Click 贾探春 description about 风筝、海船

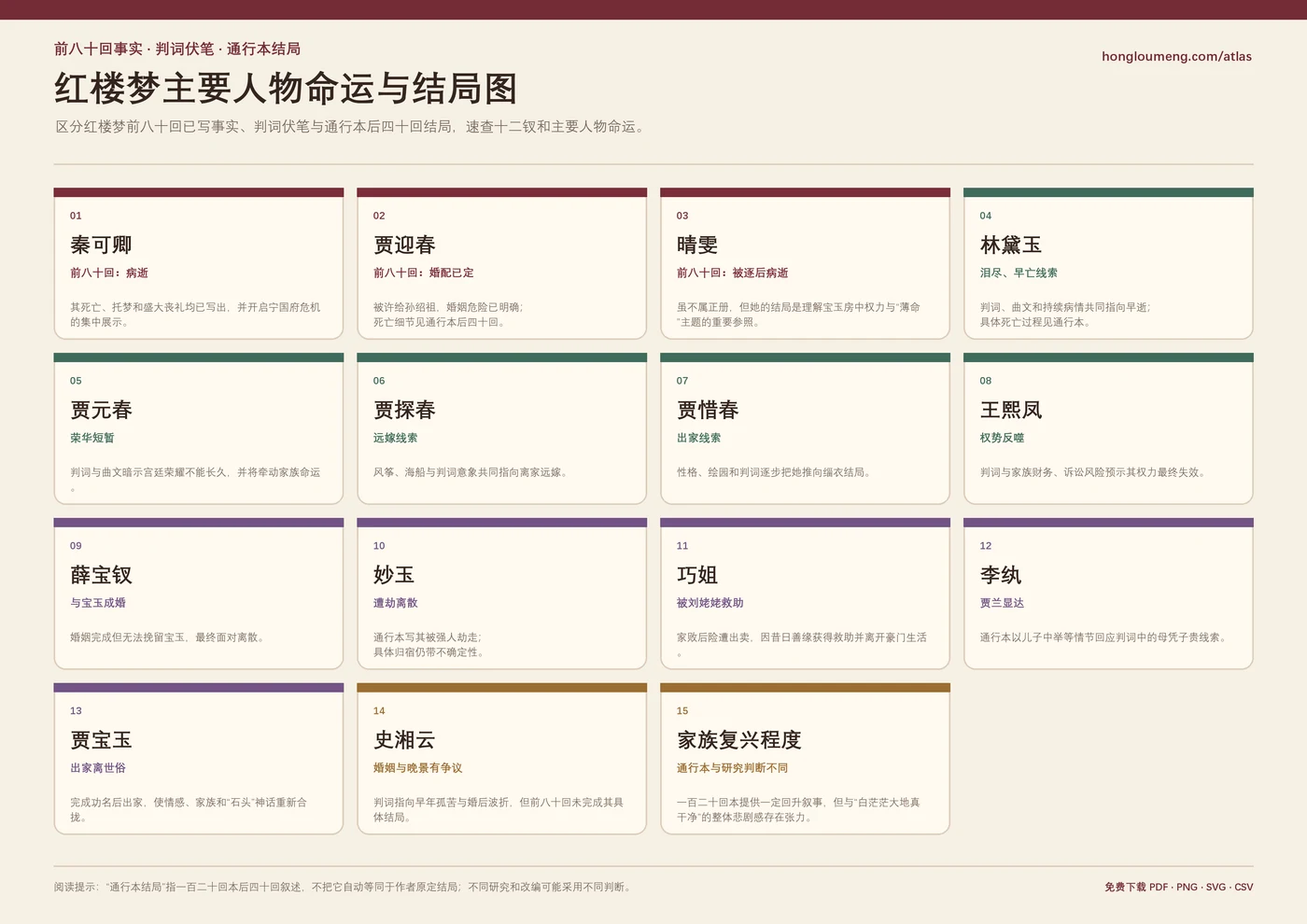pyautogui.click(x=471, y=472)
